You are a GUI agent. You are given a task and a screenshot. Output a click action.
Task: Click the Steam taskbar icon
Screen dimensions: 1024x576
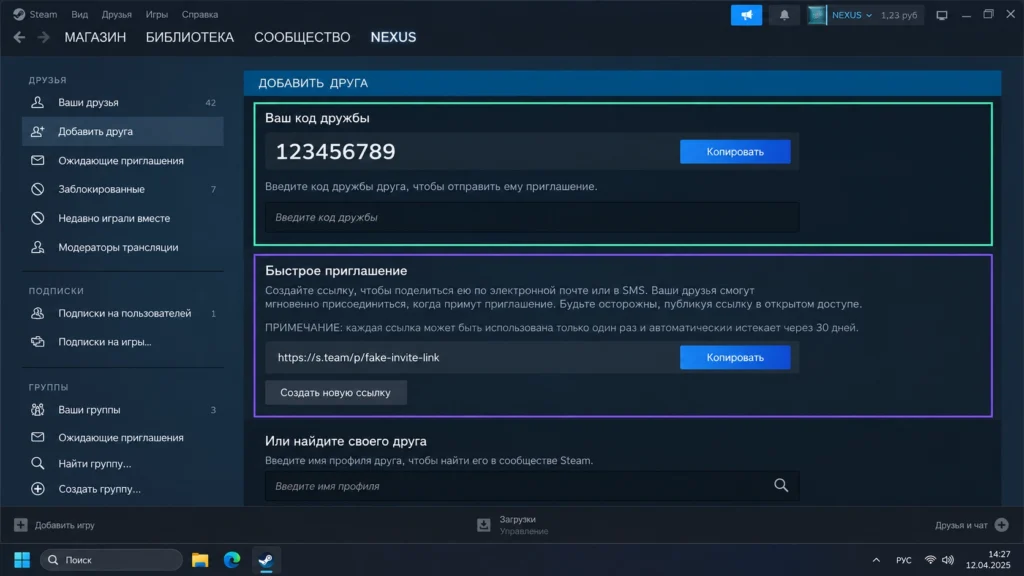[x=266, y=560]
